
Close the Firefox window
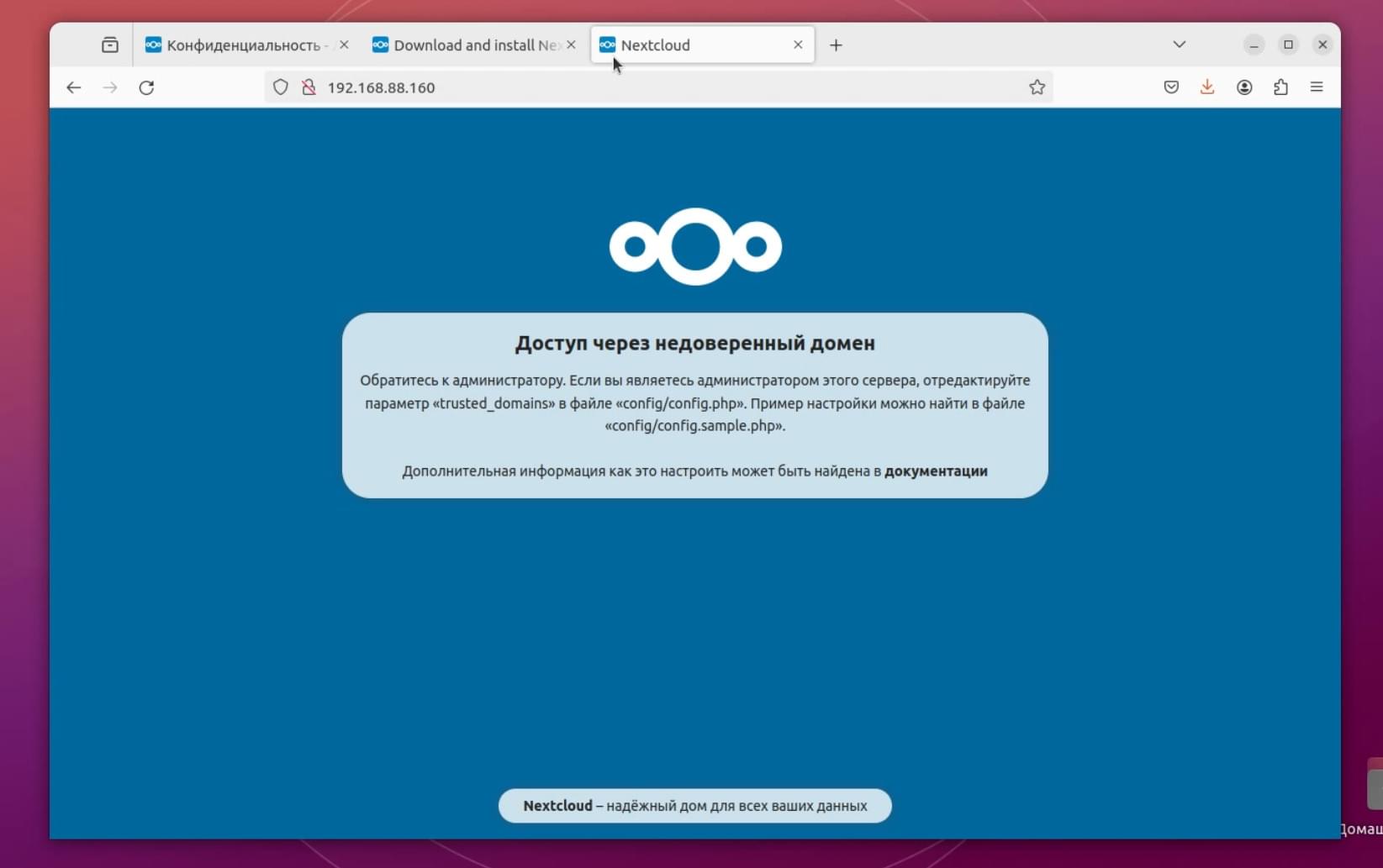[1322, 45]
